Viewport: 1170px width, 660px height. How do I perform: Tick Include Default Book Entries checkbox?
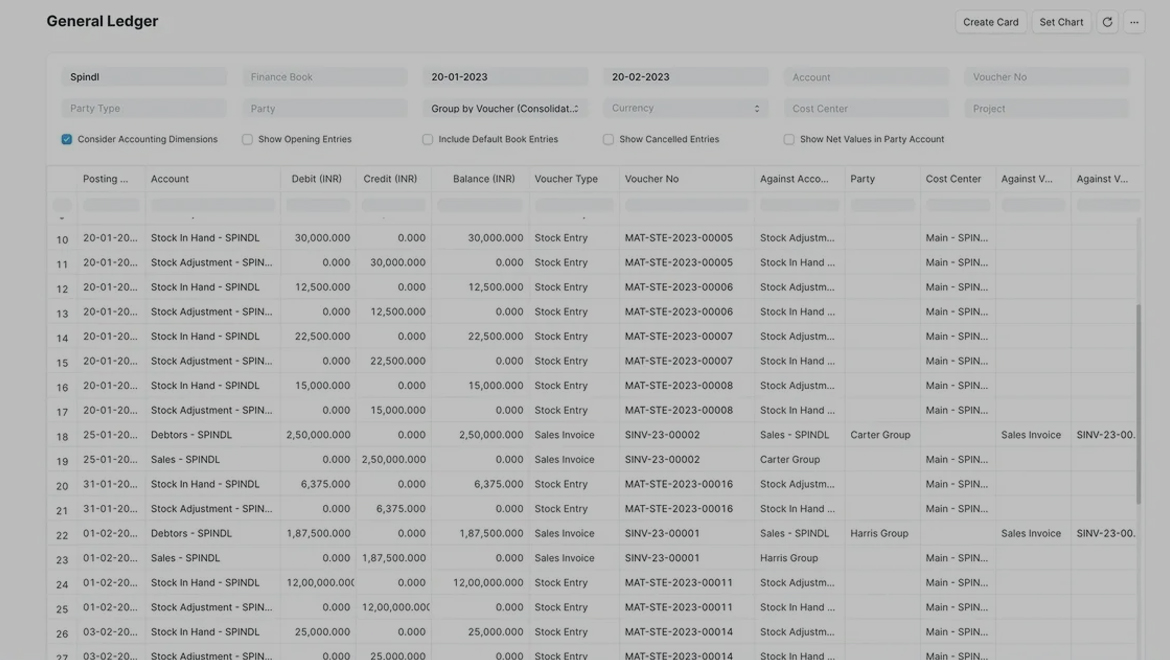[428, 140]
